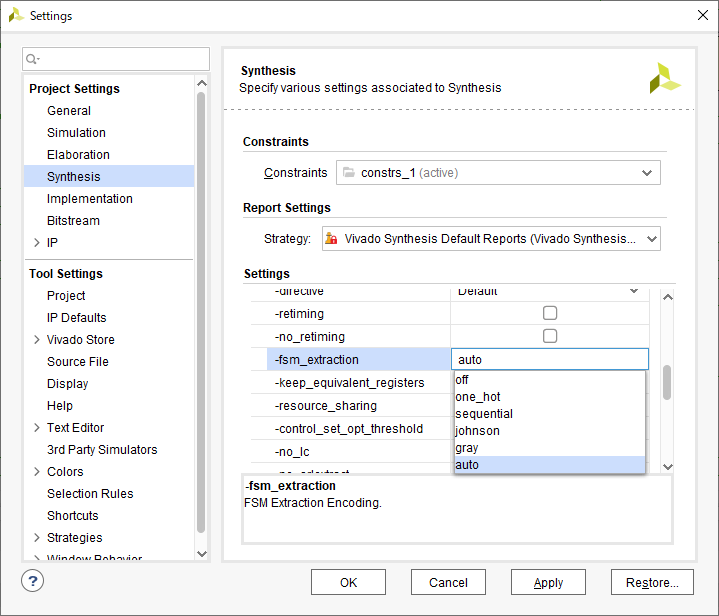Click the settings search field
Image resolution: width=719 pixels, height=616 pixels.
tap(116, 59)
